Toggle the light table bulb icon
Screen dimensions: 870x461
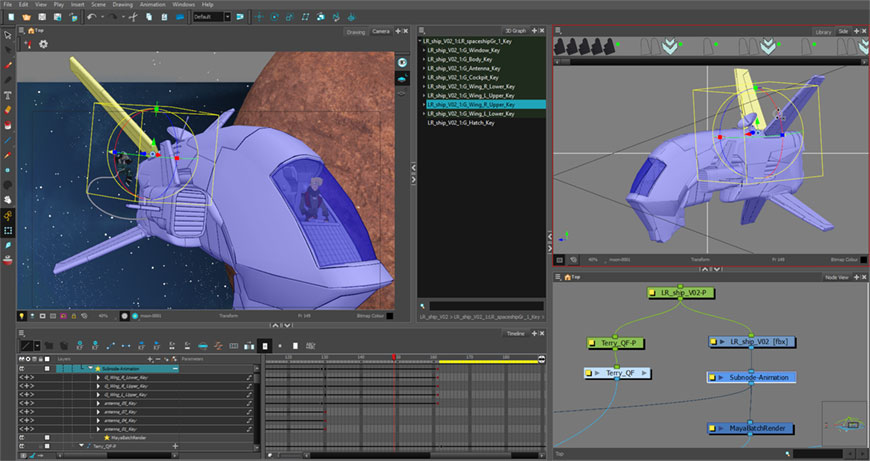(22, 316)
